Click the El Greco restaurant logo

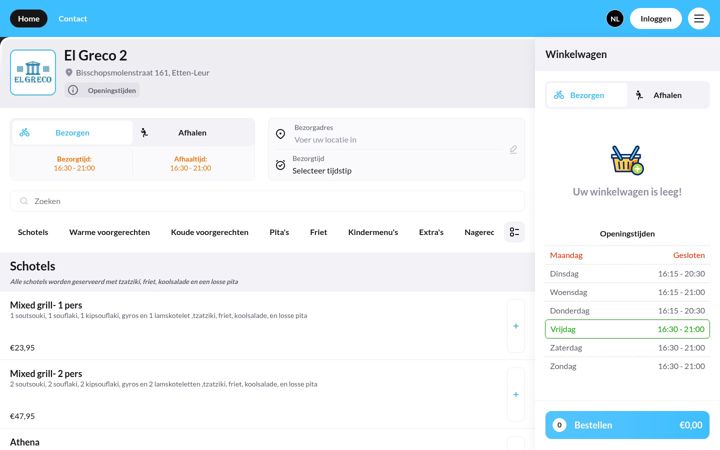[x=33, y=73]
